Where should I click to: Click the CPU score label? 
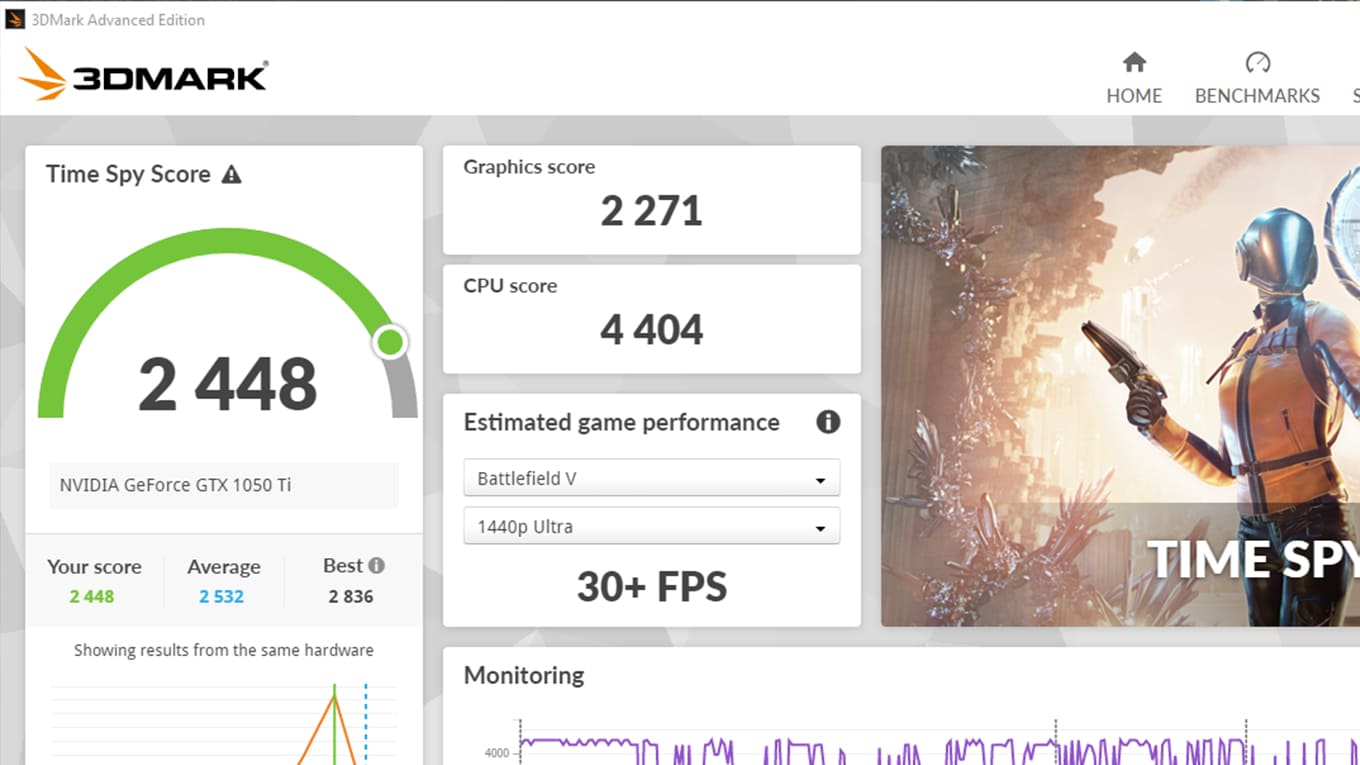coord(510,286)
